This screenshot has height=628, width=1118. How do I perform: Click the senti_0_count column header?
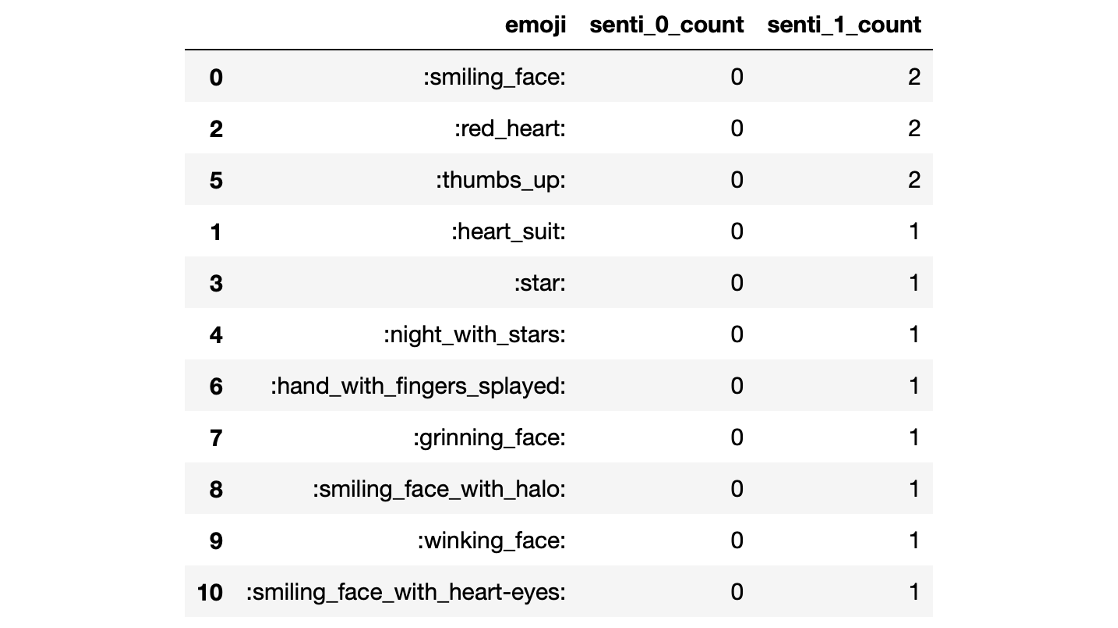coord(665,25)
